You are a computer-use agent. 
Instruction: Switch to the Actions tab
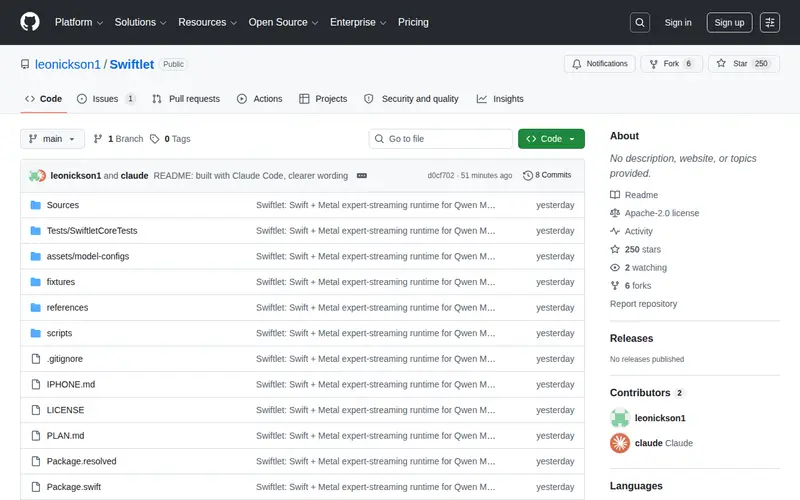(260, 99)
